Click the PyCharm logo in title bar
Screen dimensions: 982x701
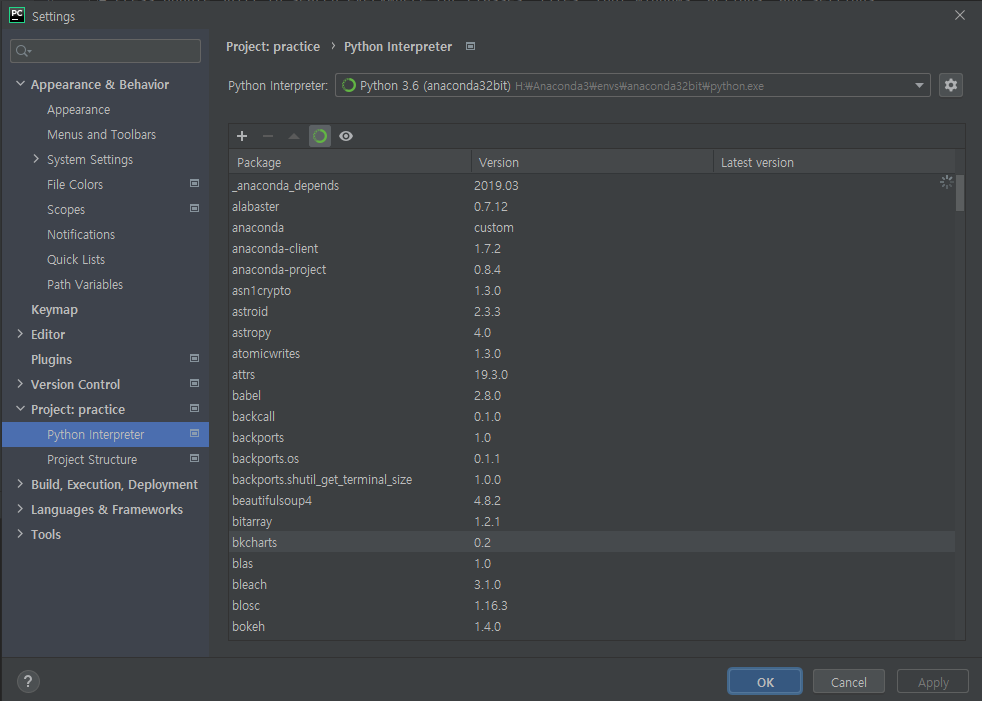17,16
